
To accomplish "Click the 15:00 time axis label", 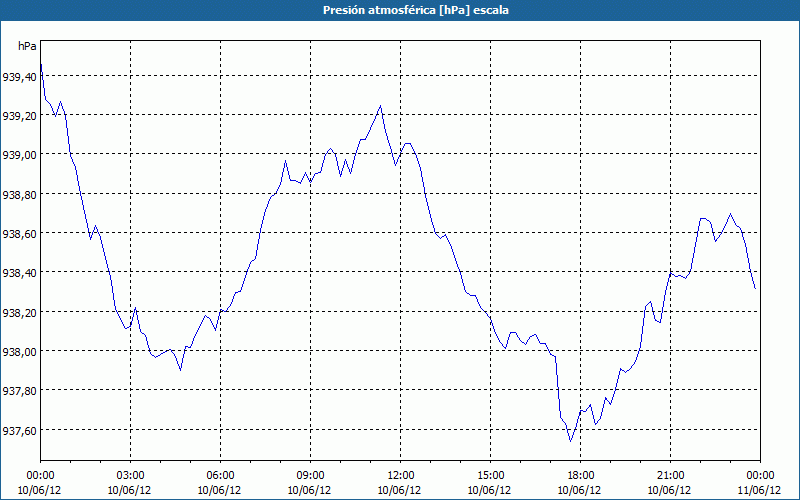I will pos(490,476).
